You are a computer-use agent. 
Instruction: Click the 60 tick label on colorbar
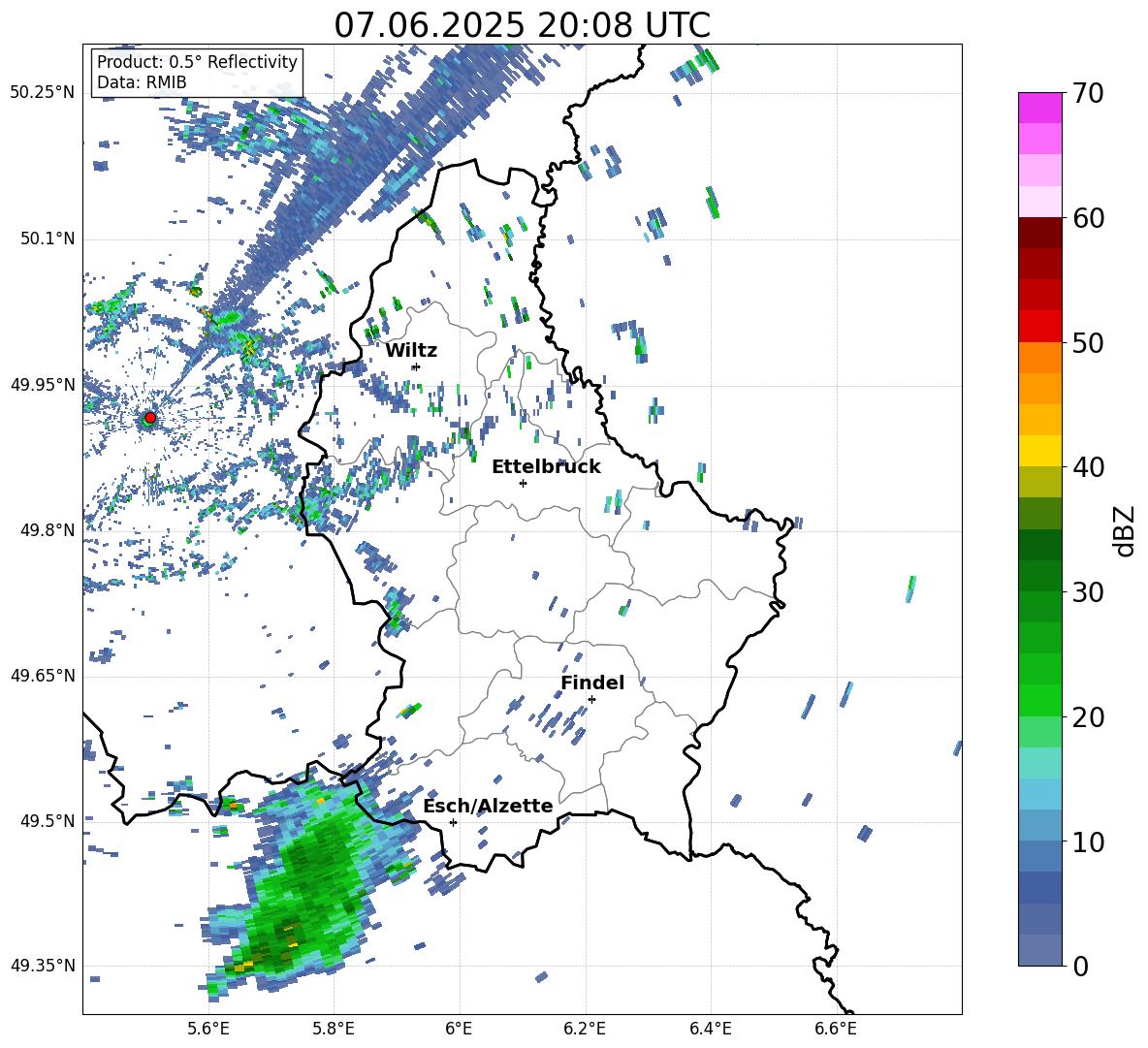coord(1088,218)
